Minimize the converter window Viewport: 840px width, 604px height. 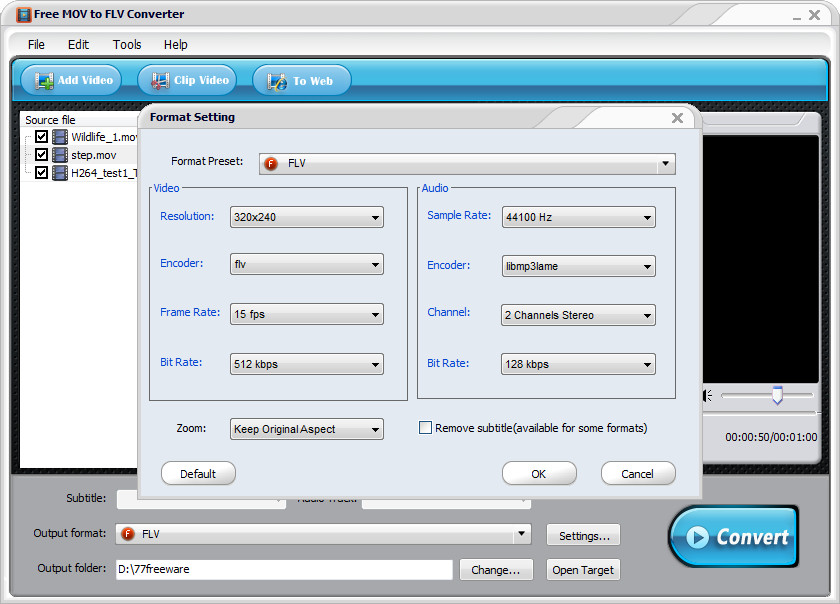pyautogui.click(x=797, y=17)
